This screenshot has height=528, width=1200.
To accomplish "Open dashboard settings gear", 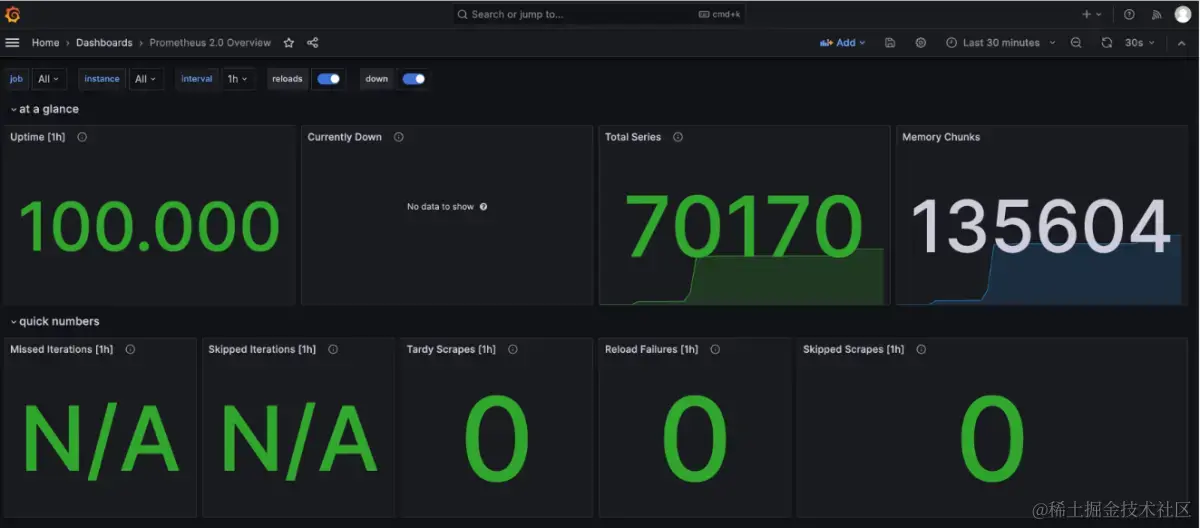I will (921, 43).
